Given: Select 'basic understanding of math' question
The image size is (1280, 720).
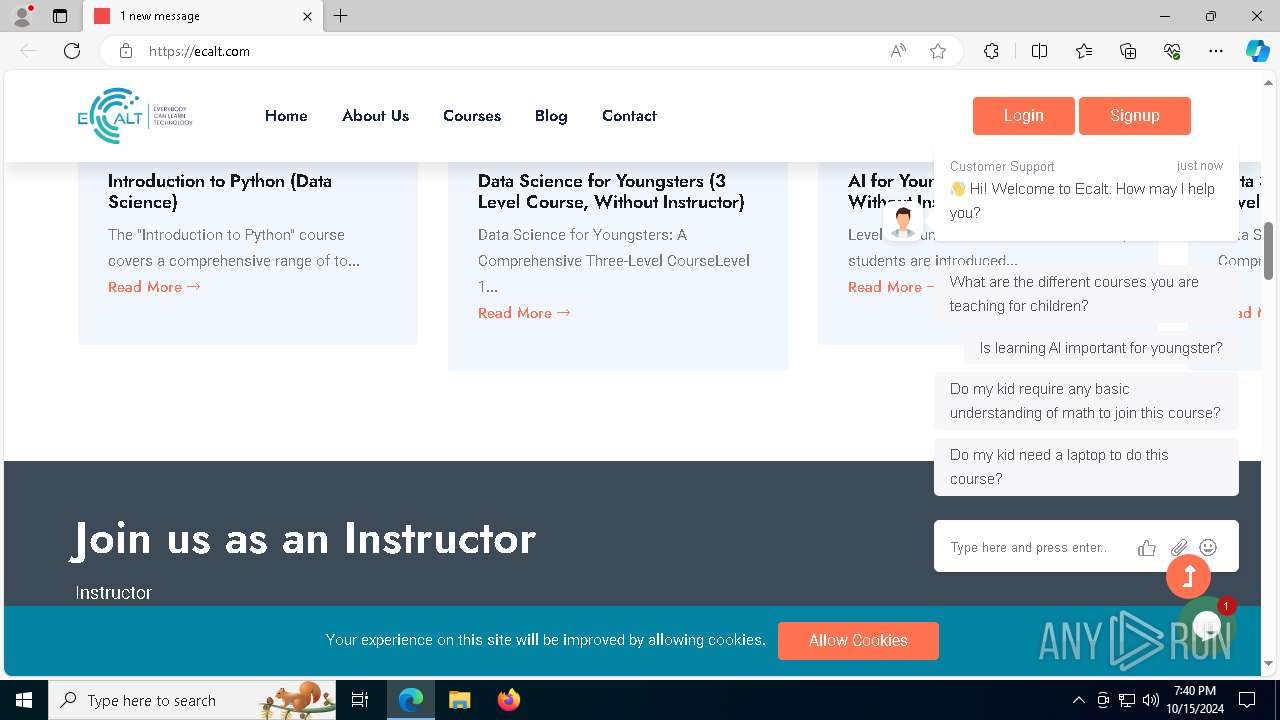Looking at the screenshot, I should (x=1086, y=401).
